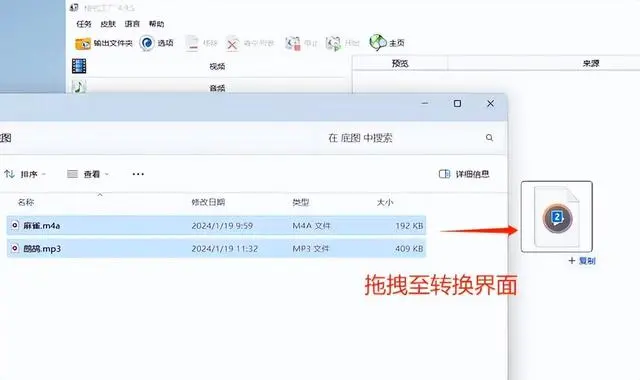This screenshot has width=640, height=380.
Task: Select the file 麻雀.m4a
Action: click(x=216, y=225)
